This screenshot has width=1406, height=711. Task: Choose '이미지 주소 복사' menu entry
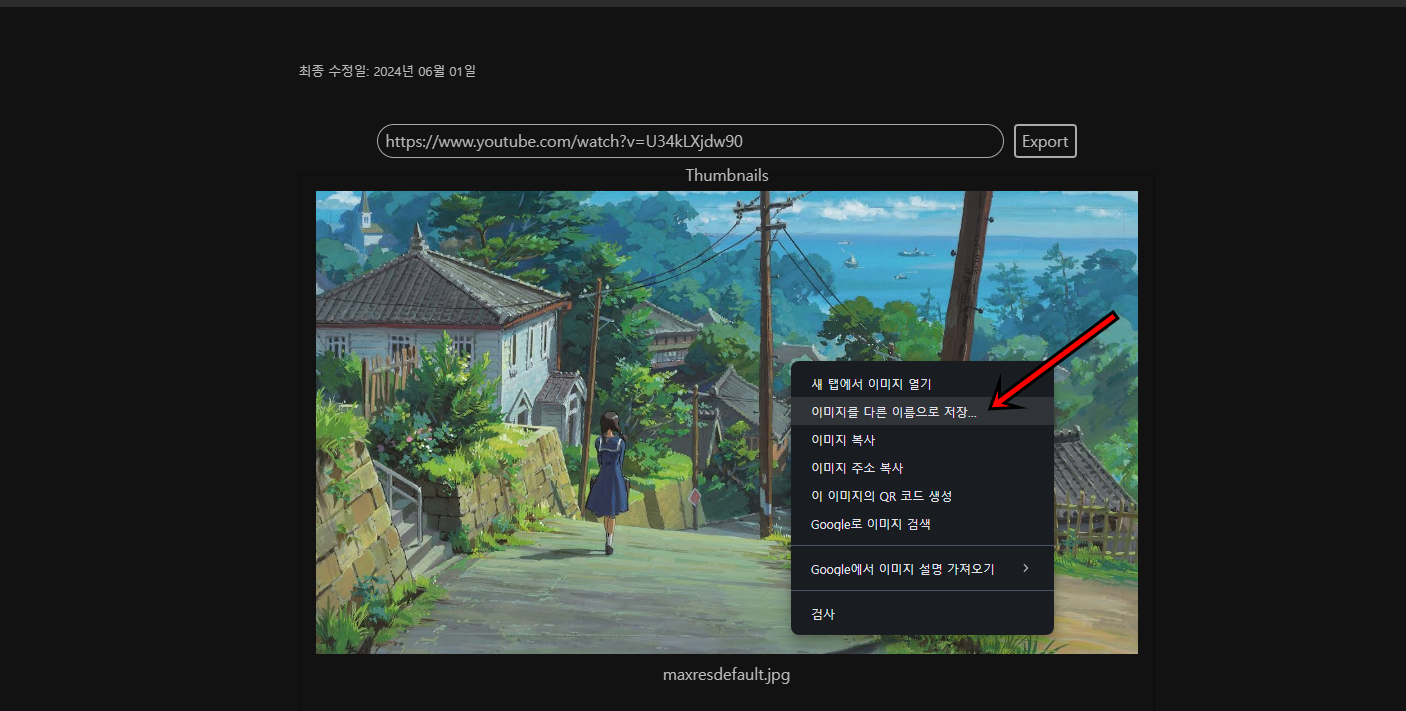coord(922,468)
